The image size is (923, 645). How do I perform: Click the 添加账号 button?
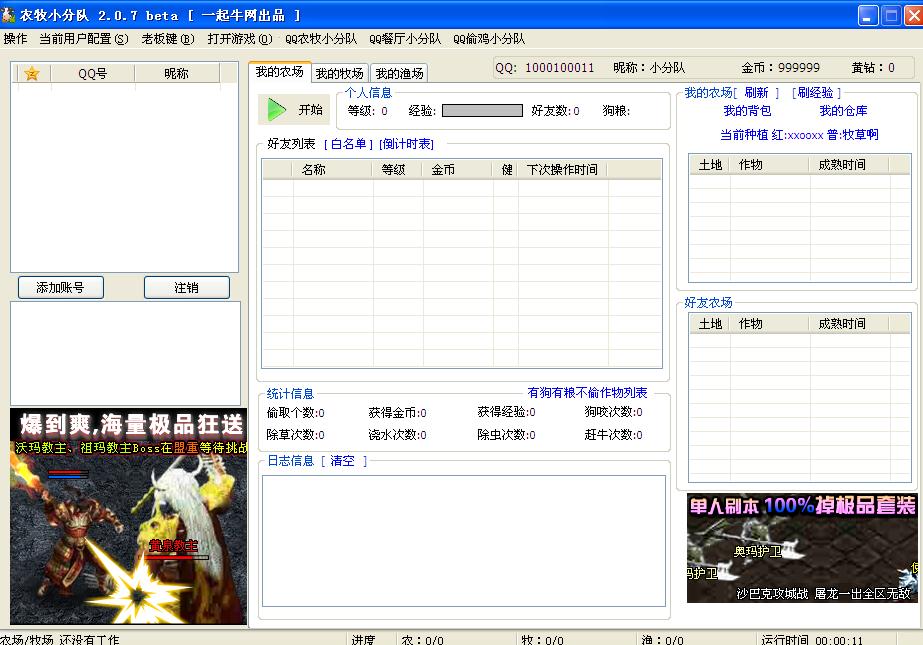click(61, 288)
